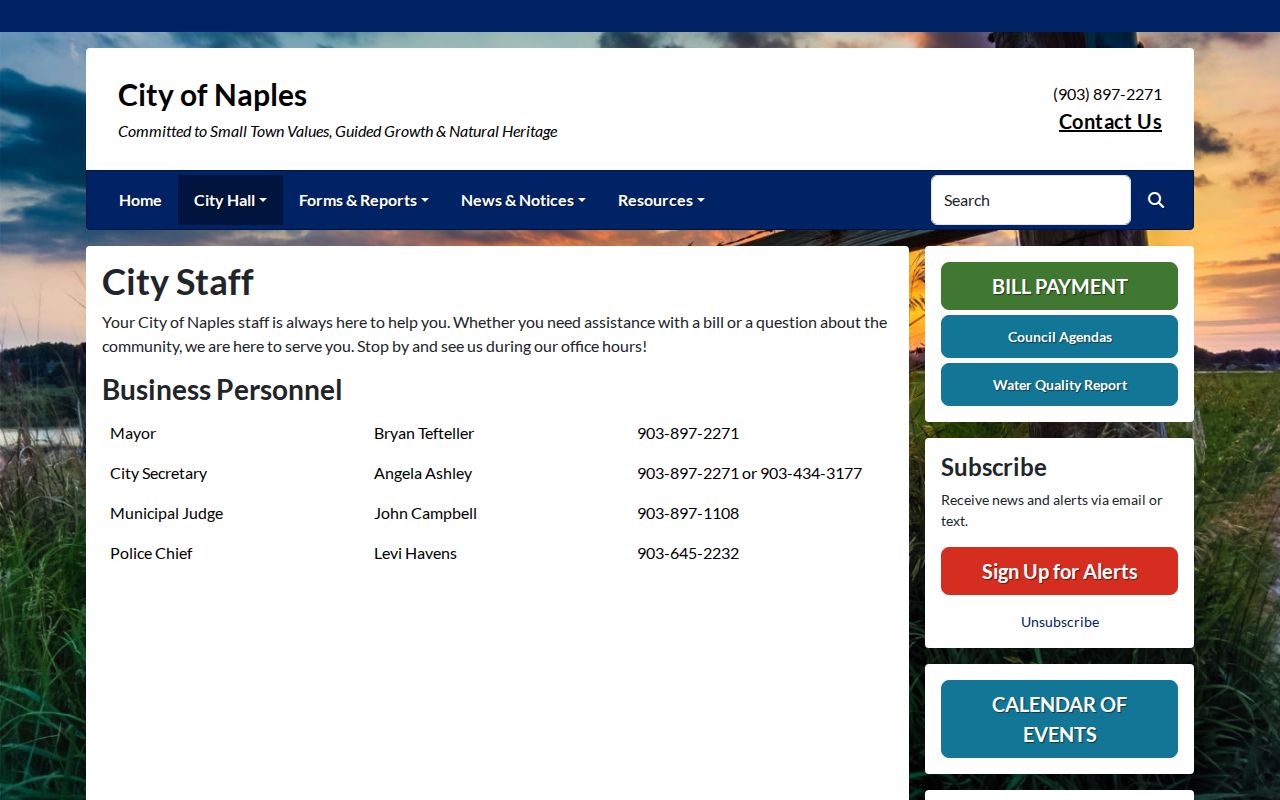
Task: Open the City of Naples site title
Action: point(212,95)
